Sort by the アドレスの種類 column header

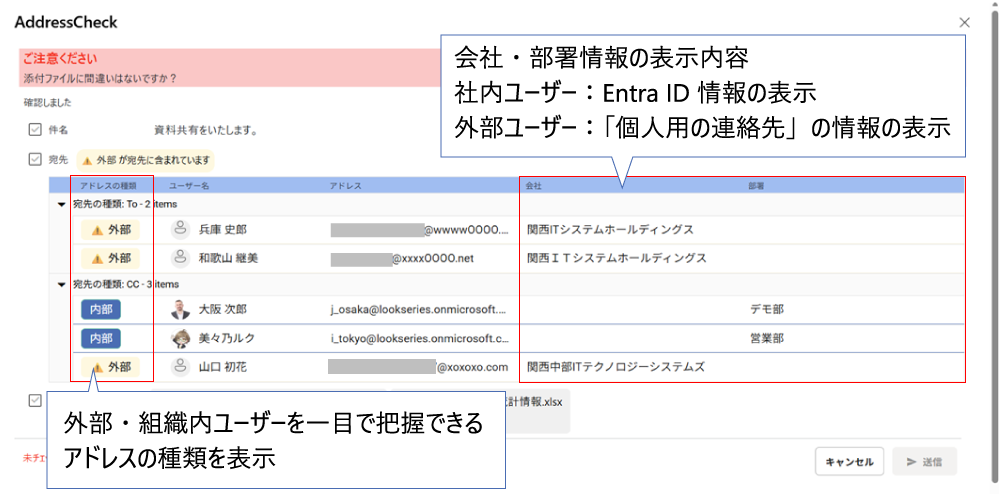(108, 185)
